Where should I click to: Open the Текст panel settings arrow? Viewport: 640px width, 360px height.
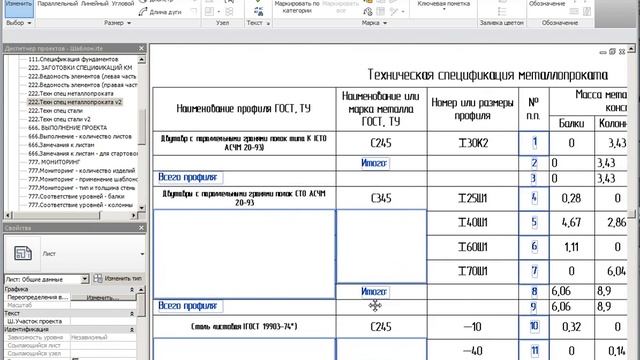[268, 24]
